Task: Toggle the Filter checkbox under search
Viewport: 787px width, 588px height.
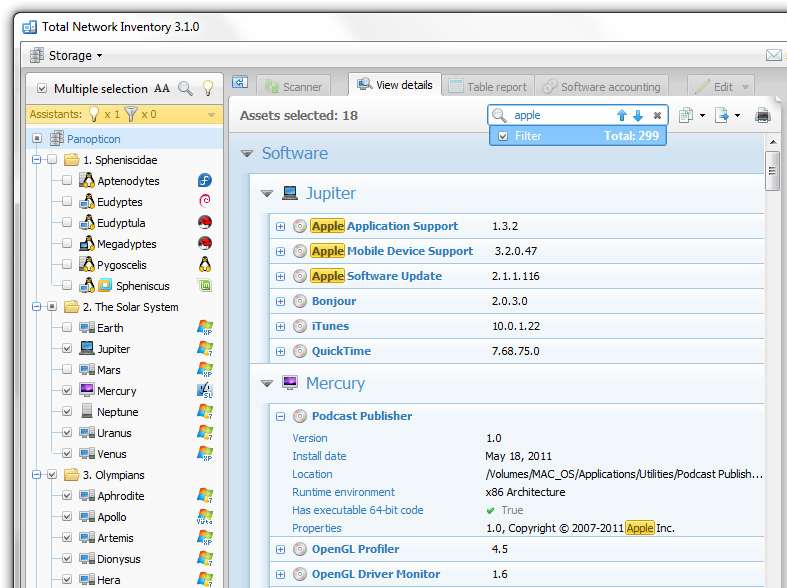Action: [503, 136]
